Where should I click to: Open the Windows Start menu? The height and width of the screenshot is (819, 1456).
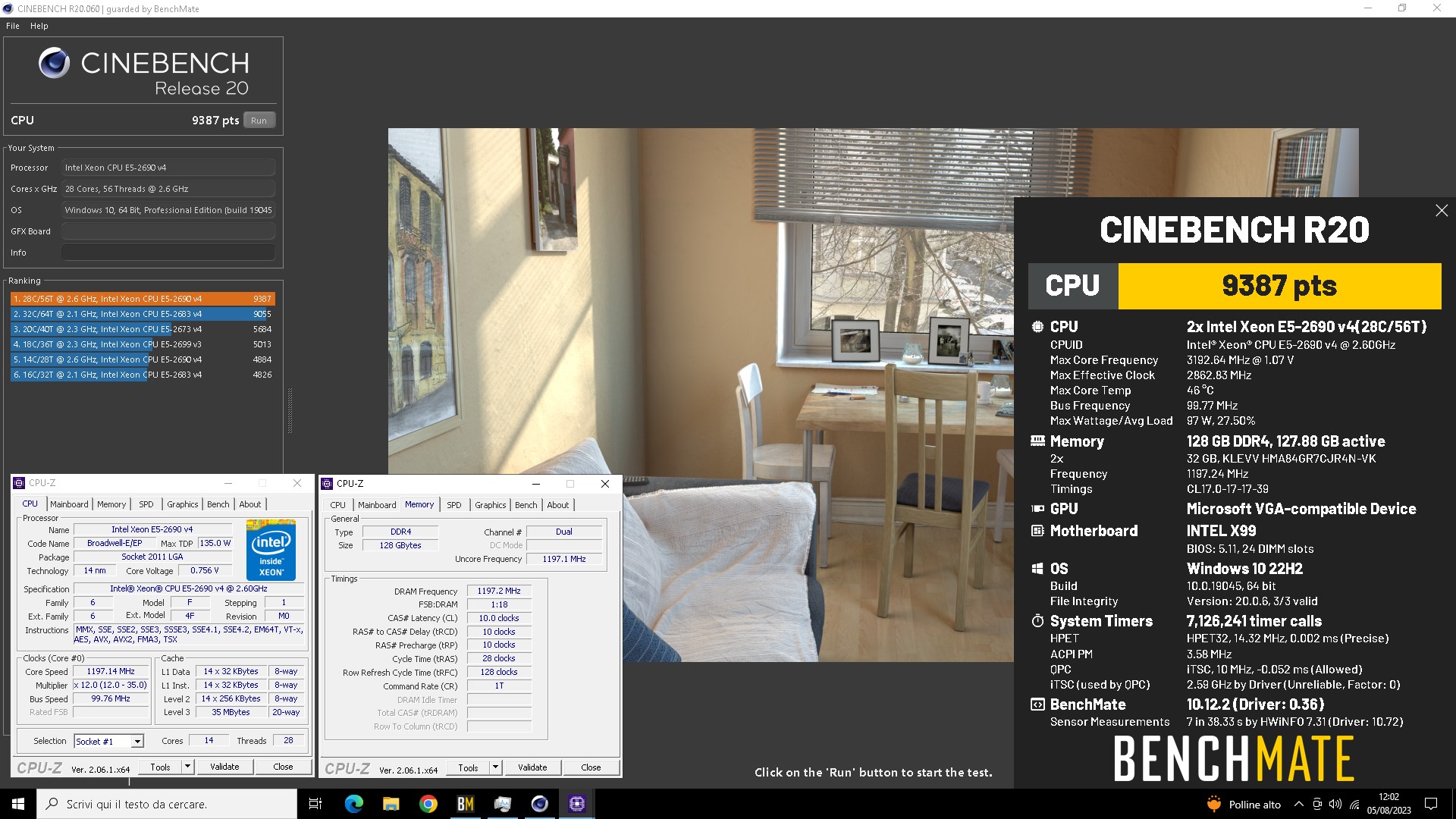(18, 804)
